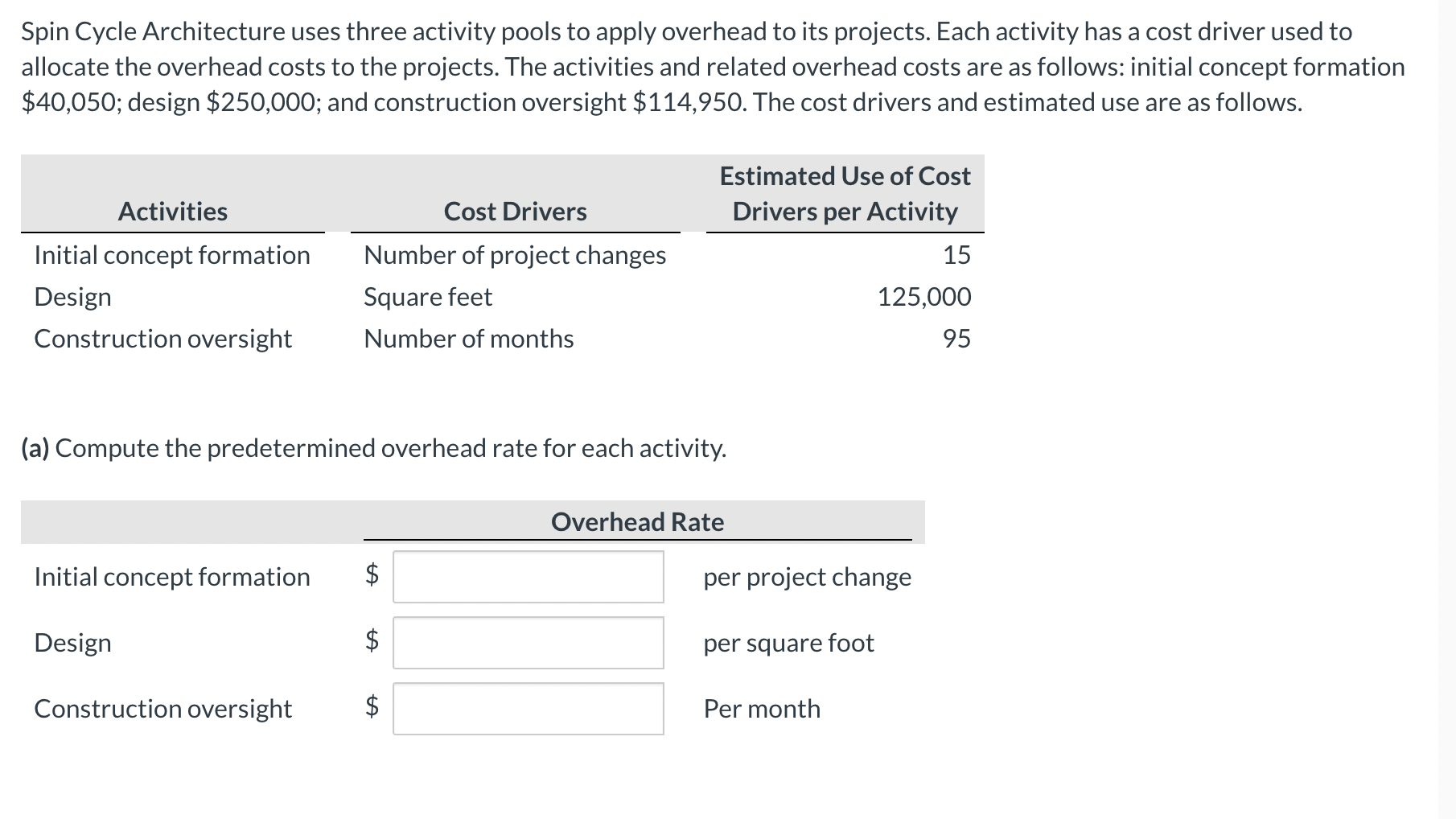
Task: Click the 'Square feet' cost driver cell
Action: pos(428,297)
